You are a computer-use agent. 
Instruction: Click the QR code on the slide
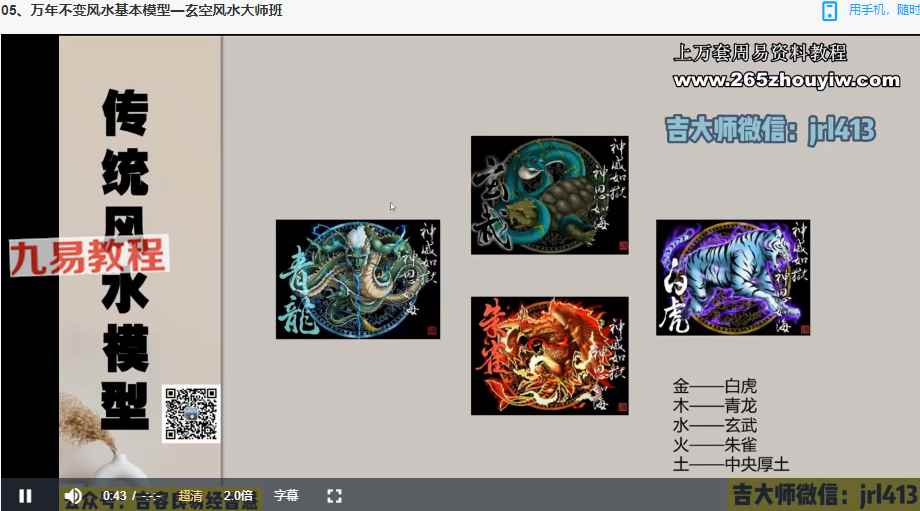[191, 414]
